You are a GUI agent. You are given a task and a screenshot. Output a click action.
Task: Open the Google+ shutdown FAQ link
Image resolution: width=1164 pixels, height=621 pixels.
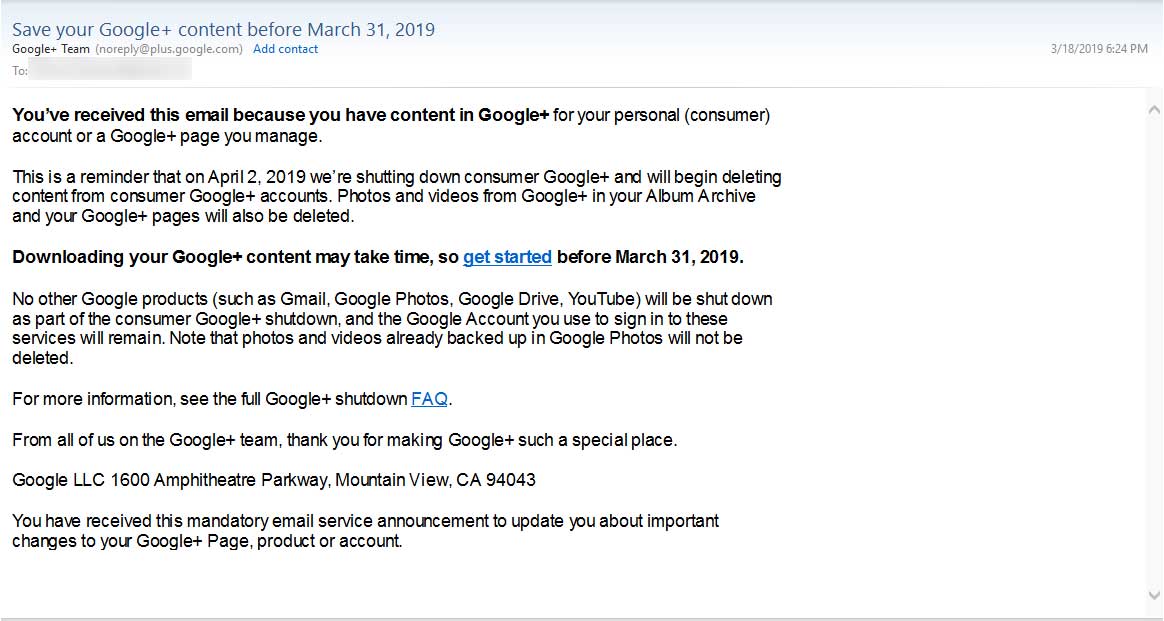429,398
